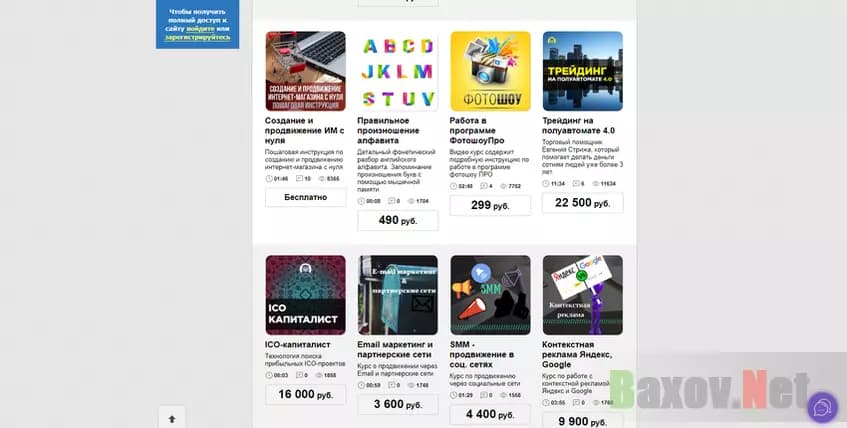
Task: Open the ICO КАПИТАЛИСТ course image
Action: (x=305, y=295)
